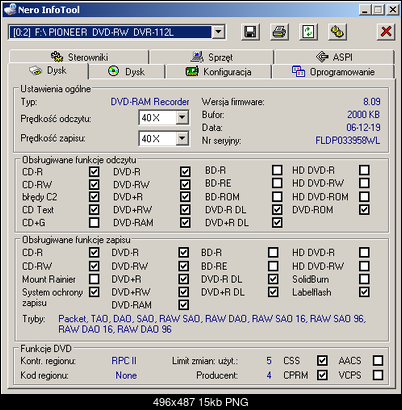Click the Nero InfoTool title bar icon

10,9
